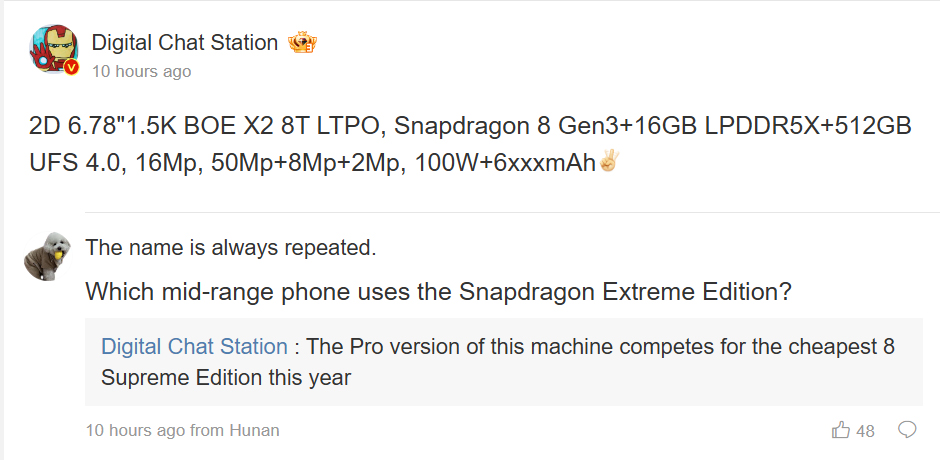
Task: Click "Supreme Edition this year" in quoted reply
Action: [225, 377]
